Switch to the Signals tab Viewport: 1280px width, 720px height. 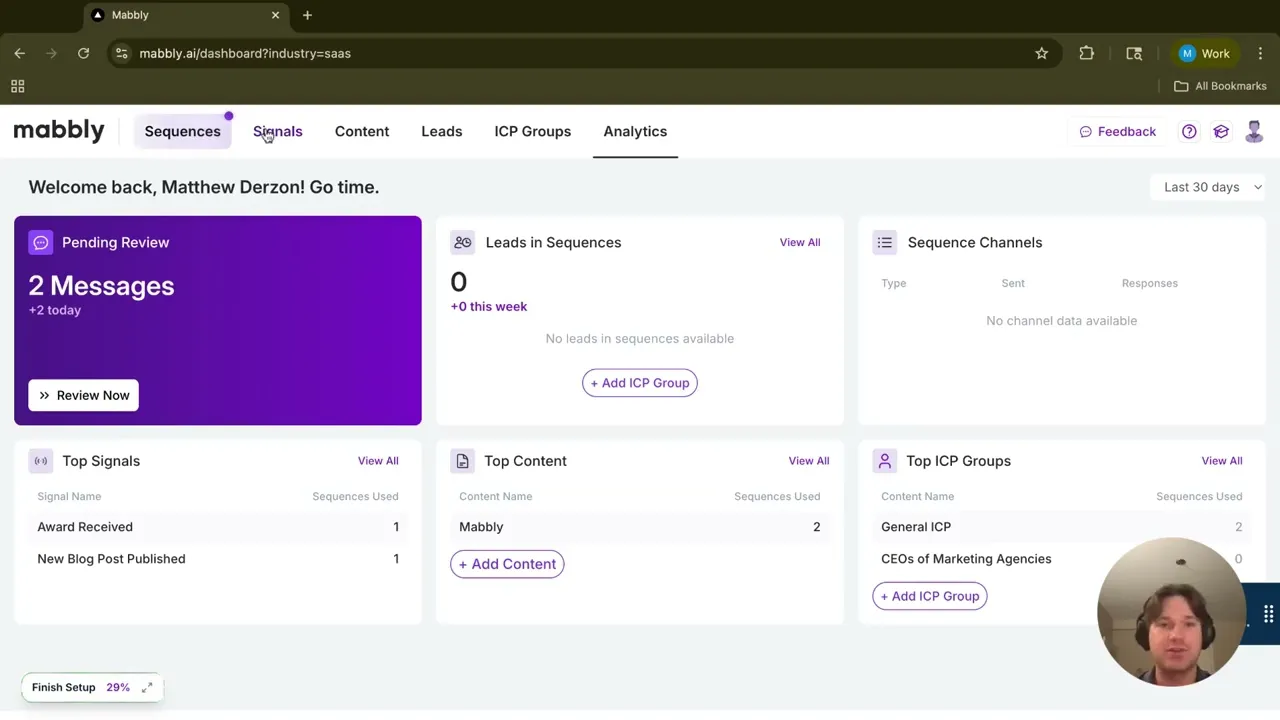point(277,132)
